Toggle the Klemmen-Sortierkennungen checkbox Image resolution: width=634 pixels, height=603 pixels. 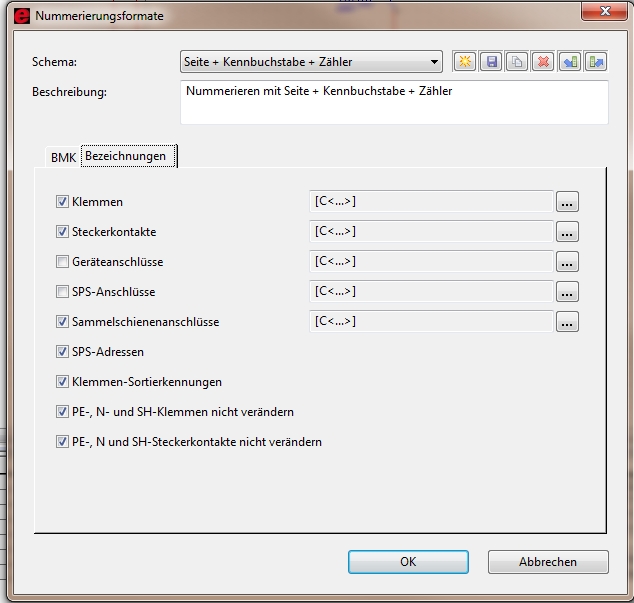point(62,382)
